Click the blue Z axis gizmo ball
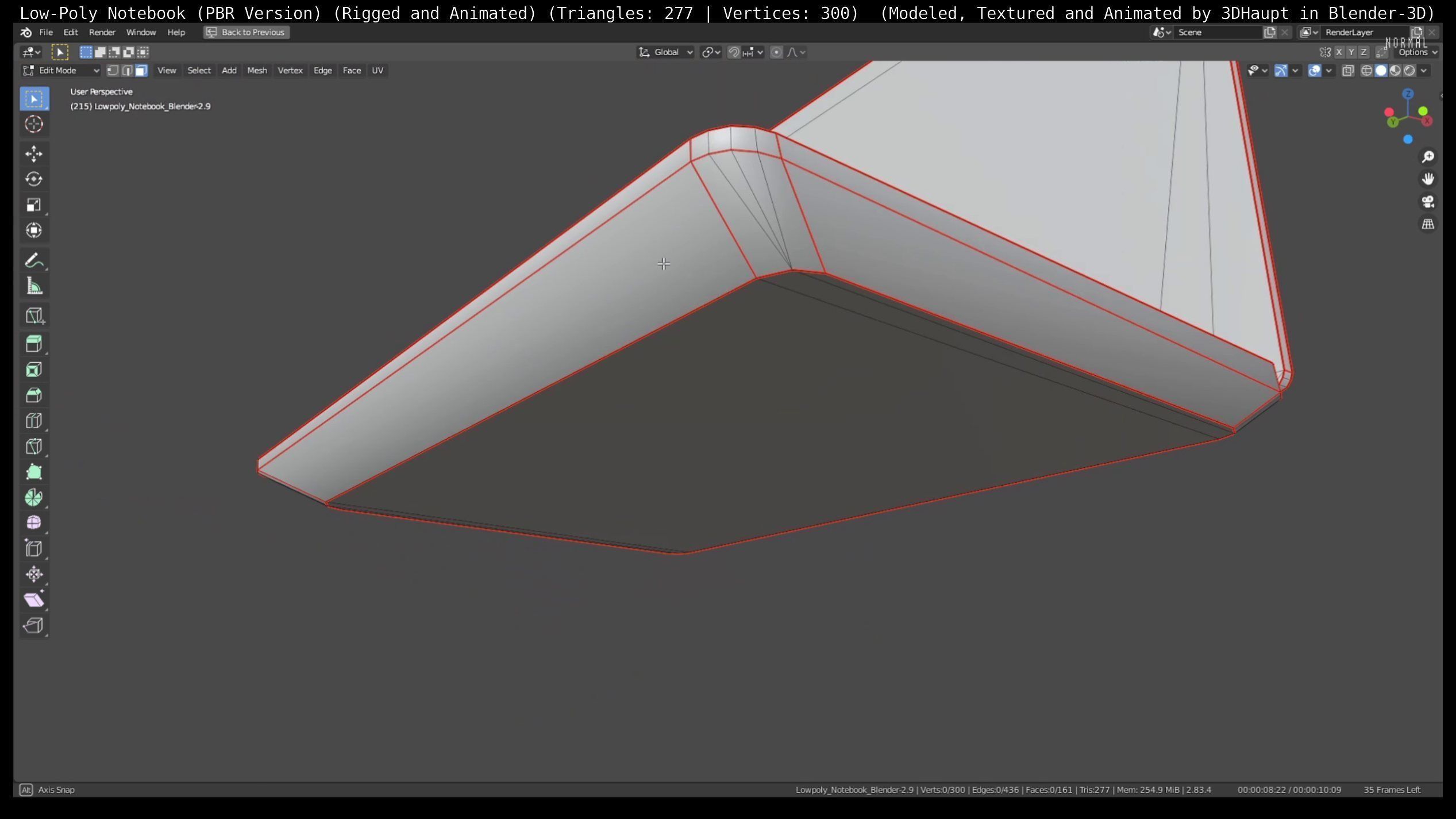Image resolution: width=1456 pixels, height=819 pixels. (1408, 94)
